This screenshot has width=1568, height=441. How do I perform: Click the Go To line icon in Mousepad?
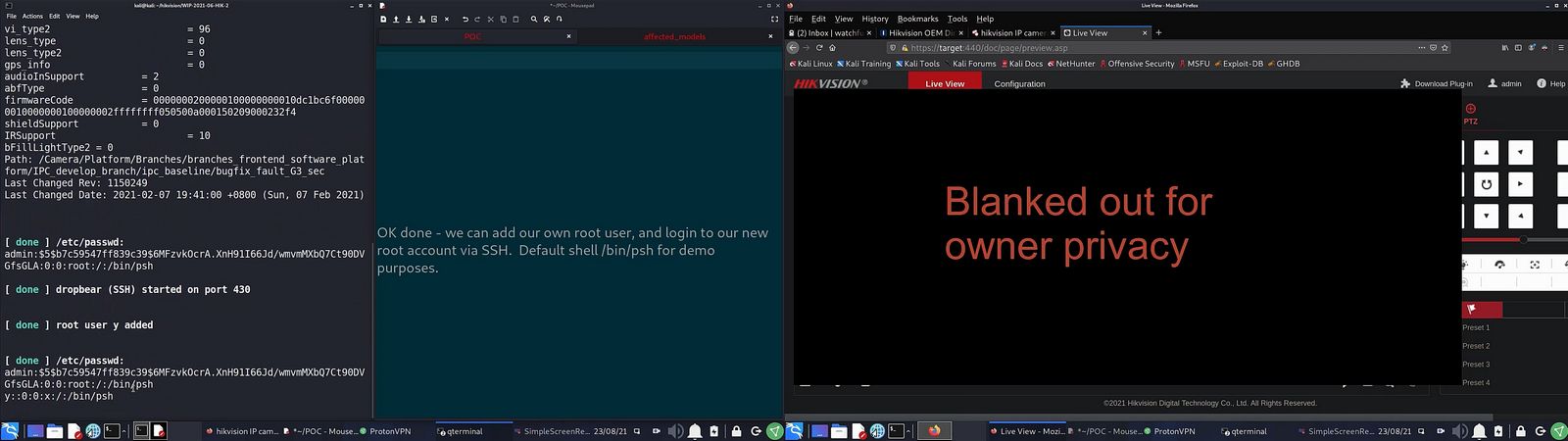(560, 19)
